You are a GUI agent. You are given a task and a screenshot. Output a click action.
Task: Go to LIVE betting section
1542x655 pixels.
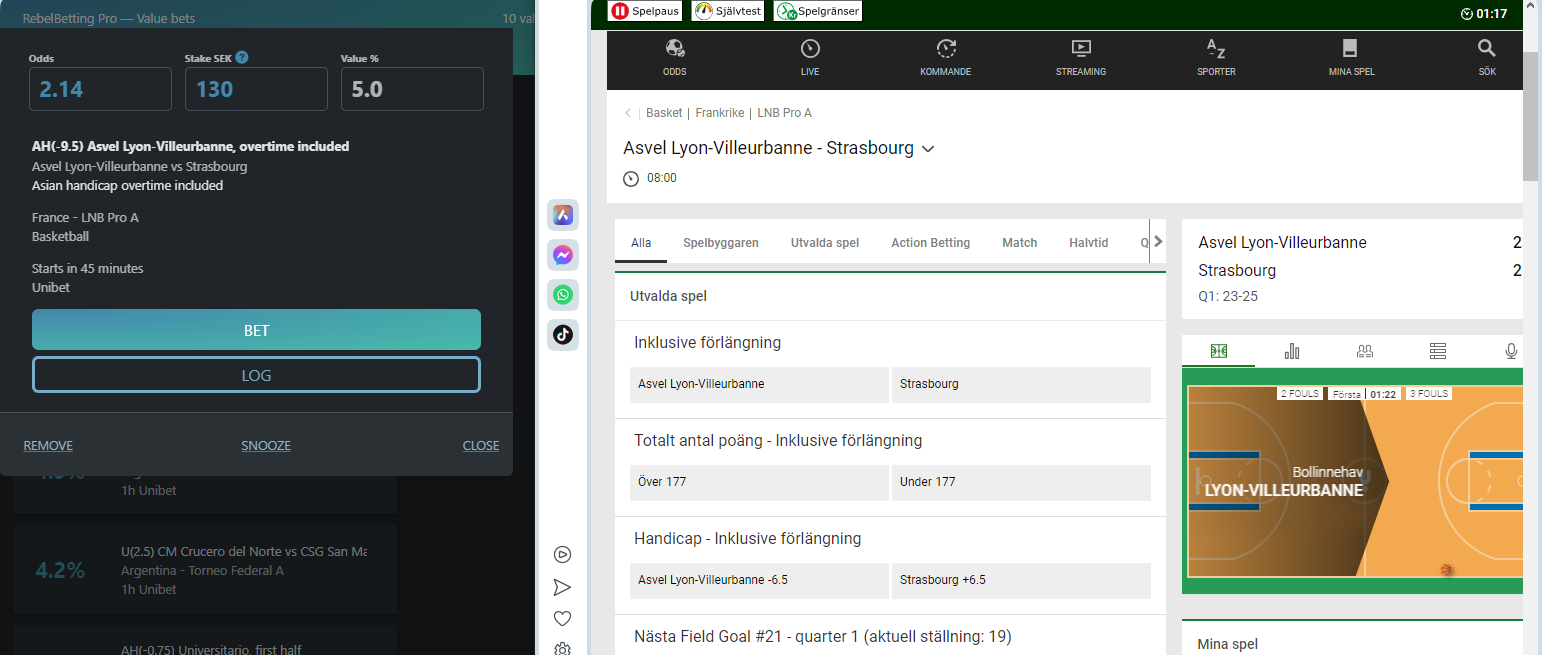[810, 58]
